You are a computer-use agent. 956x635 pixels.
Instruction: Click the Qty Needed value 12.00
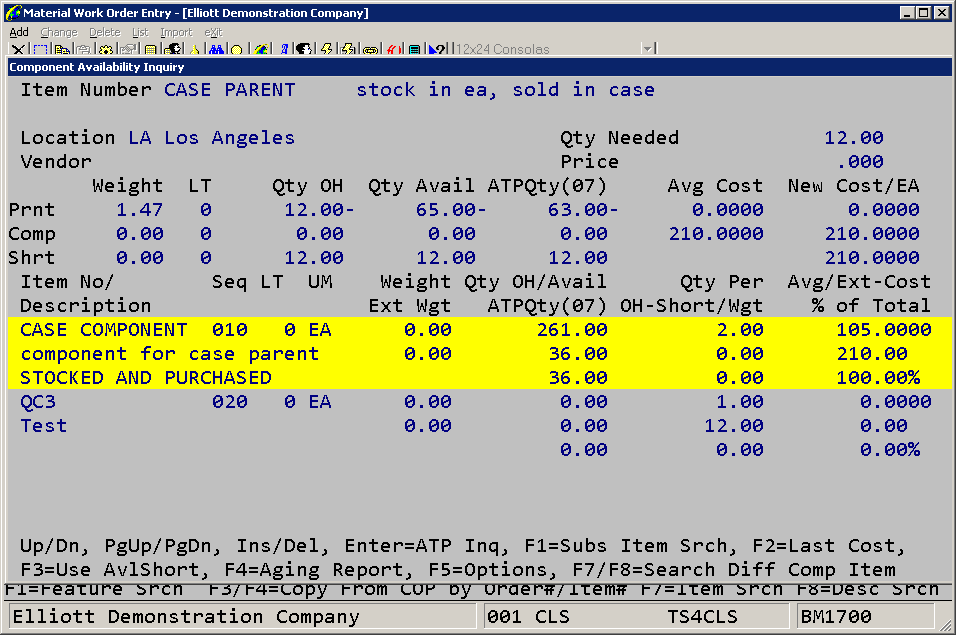tap(854, 138)
